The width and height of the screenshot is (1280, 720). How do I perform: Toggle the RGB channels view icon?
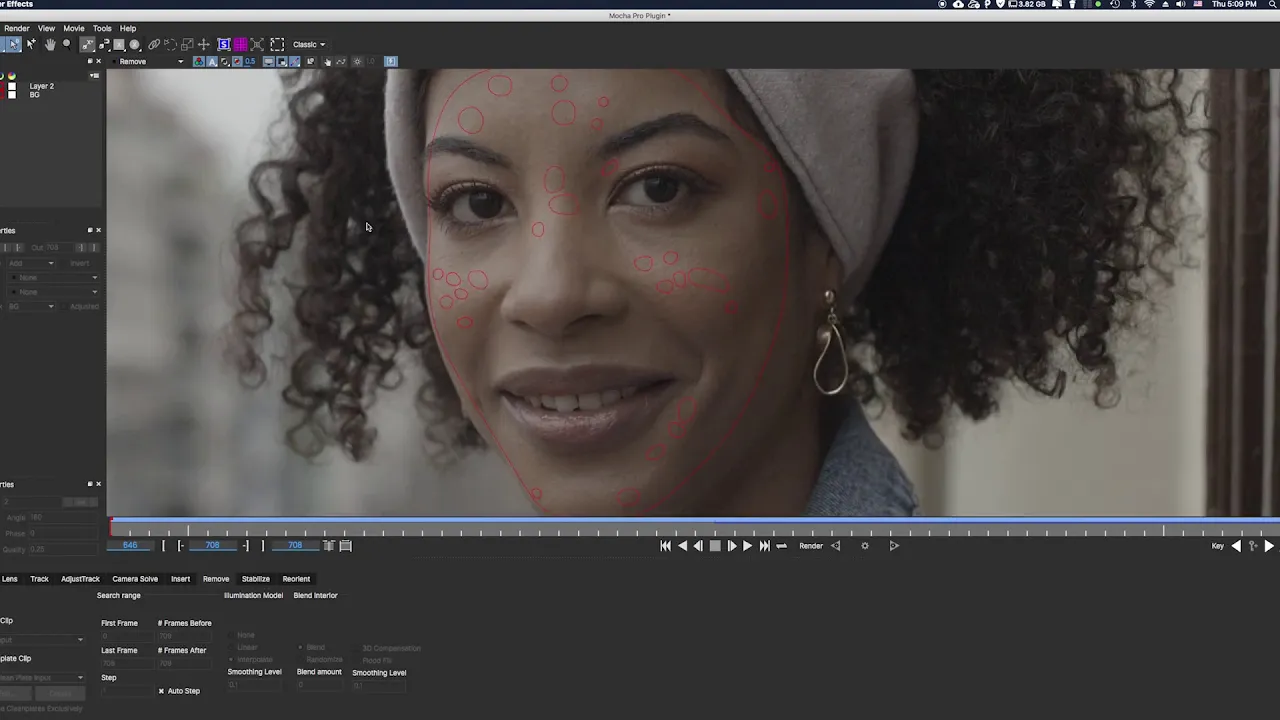pos(199,61)
